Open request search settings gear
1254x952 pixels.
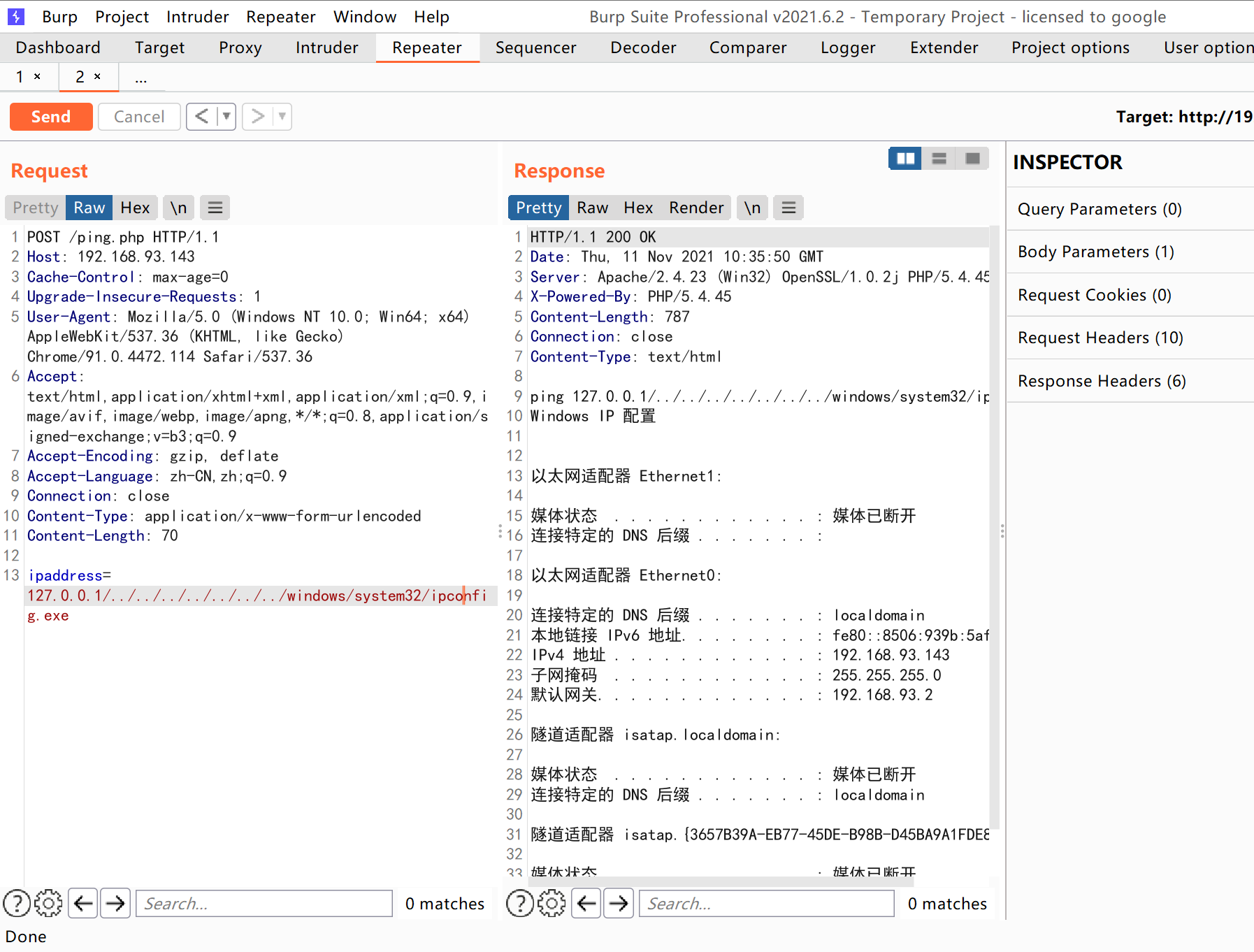pyautogui.click(x=48, y=903)
